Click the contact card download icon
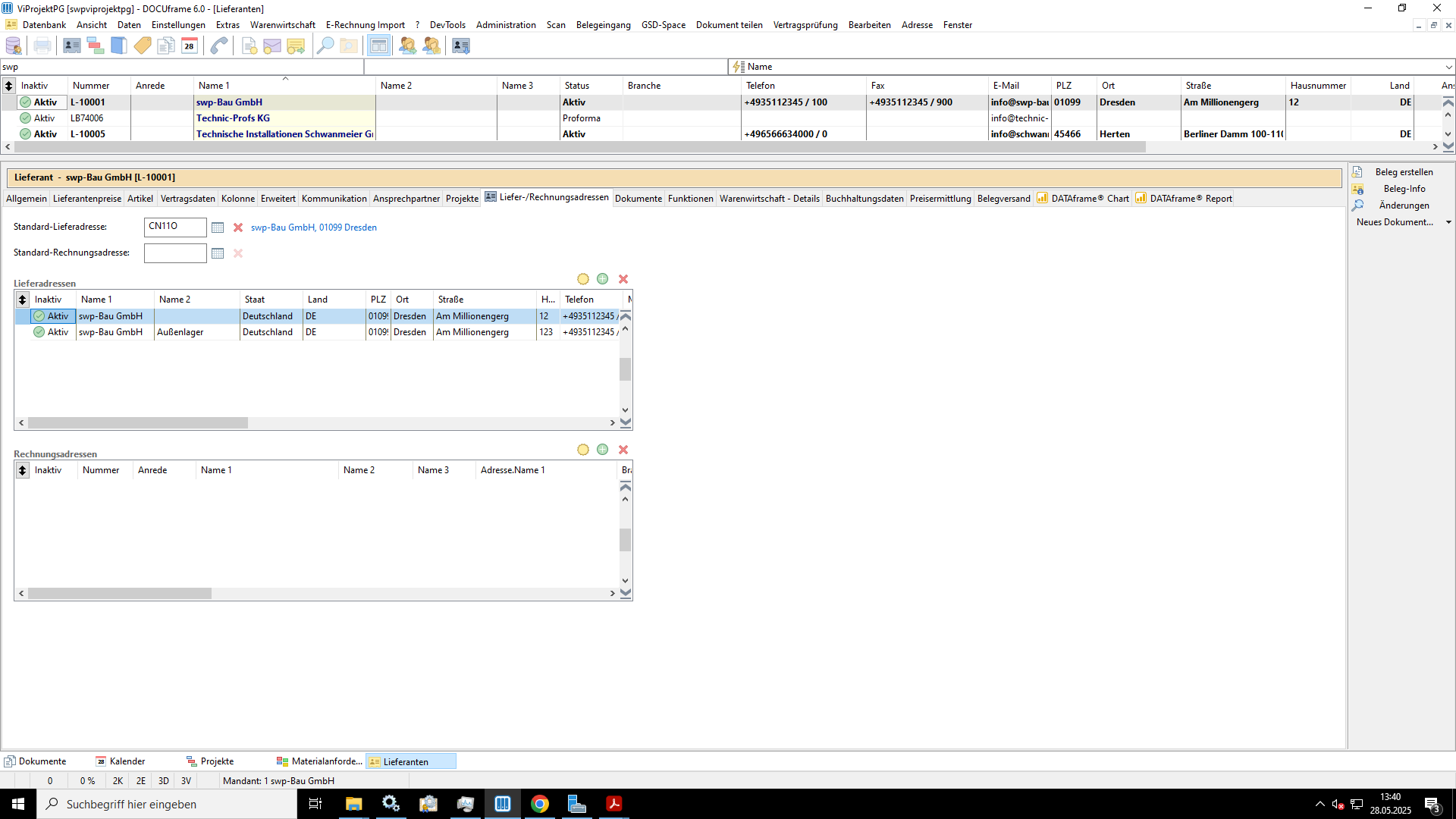Image resolution: width=1456 pixels, height=819 pixels. [461, 45]
